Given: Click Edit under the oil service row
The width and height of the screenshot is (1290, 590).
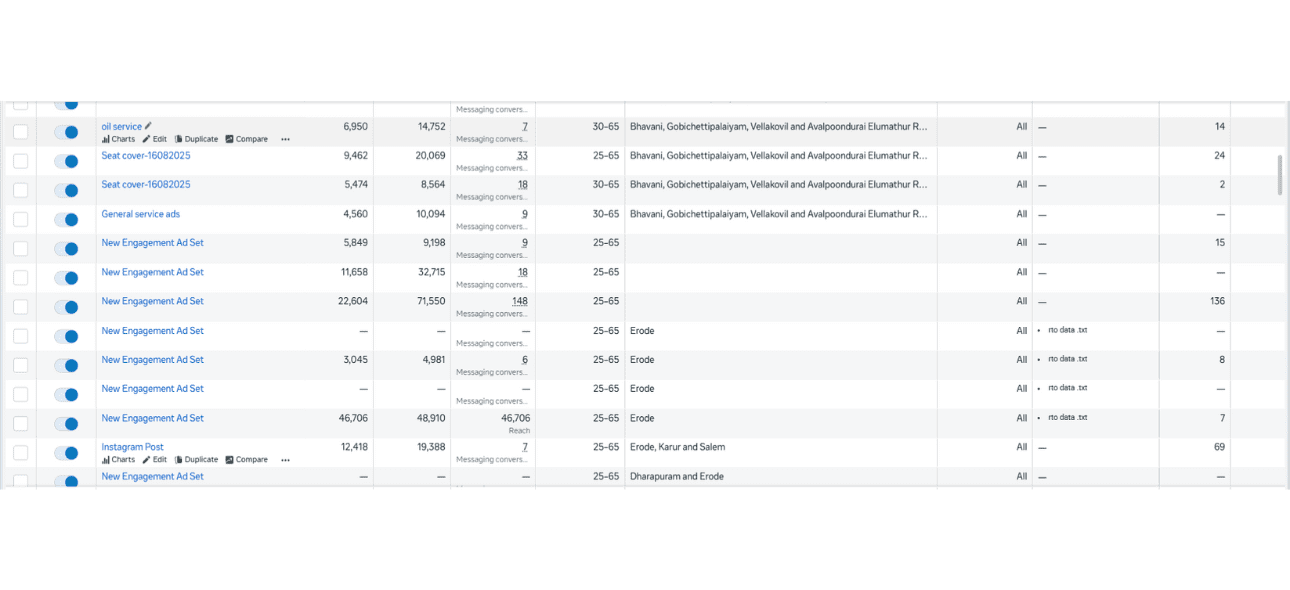Looking at the screenshot, I should coord(154,139).
